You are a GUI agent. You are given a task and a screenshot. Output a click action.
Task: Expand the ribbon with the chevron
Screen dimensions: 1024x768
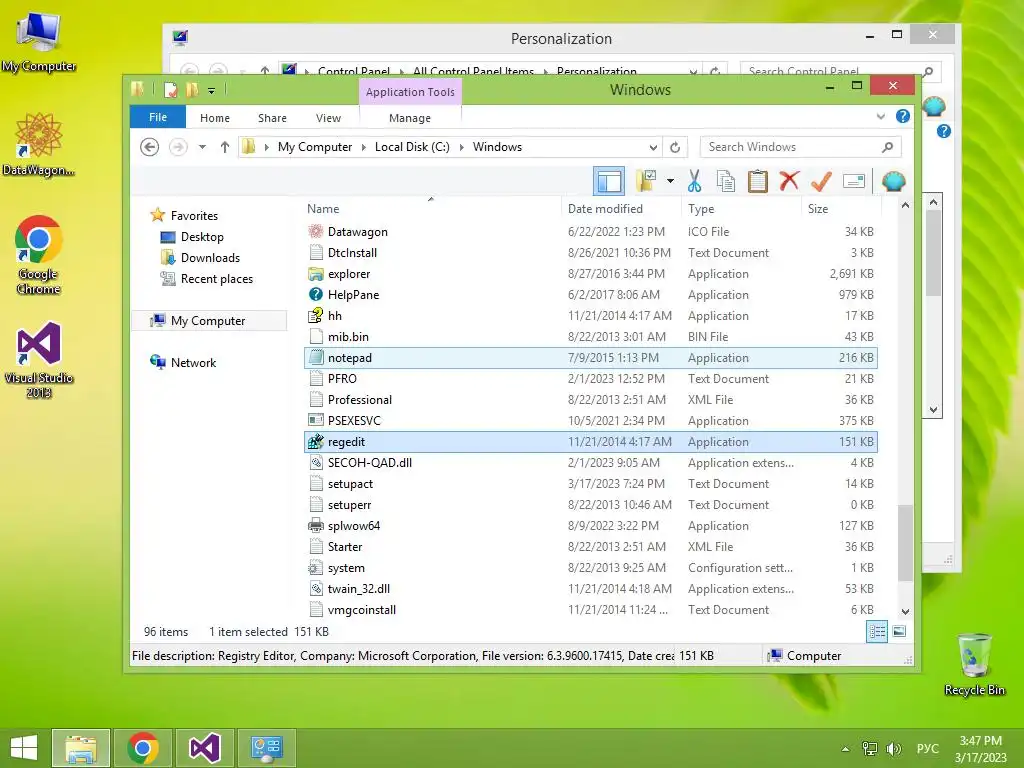pyautogui.click(x=880, y=117)
